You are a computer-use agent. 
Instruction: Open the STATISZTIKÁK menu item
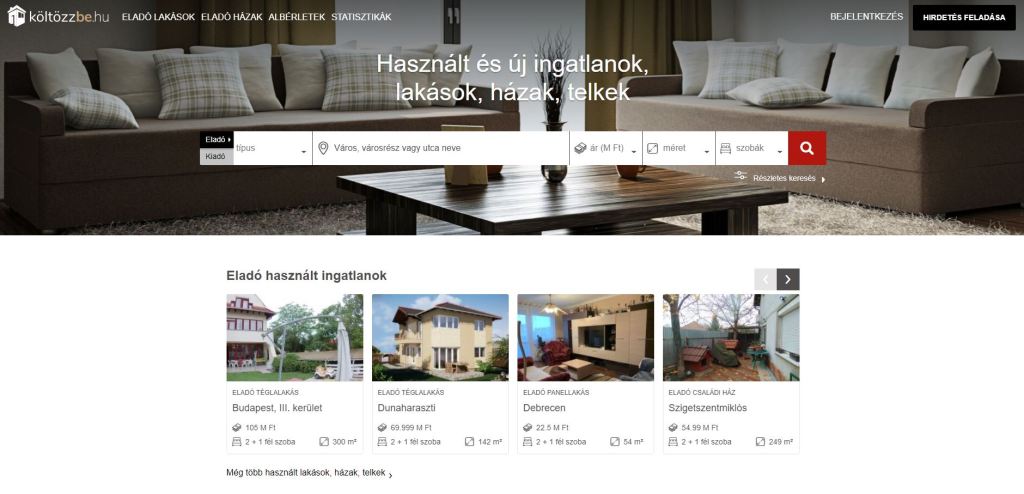click(361, 17)
